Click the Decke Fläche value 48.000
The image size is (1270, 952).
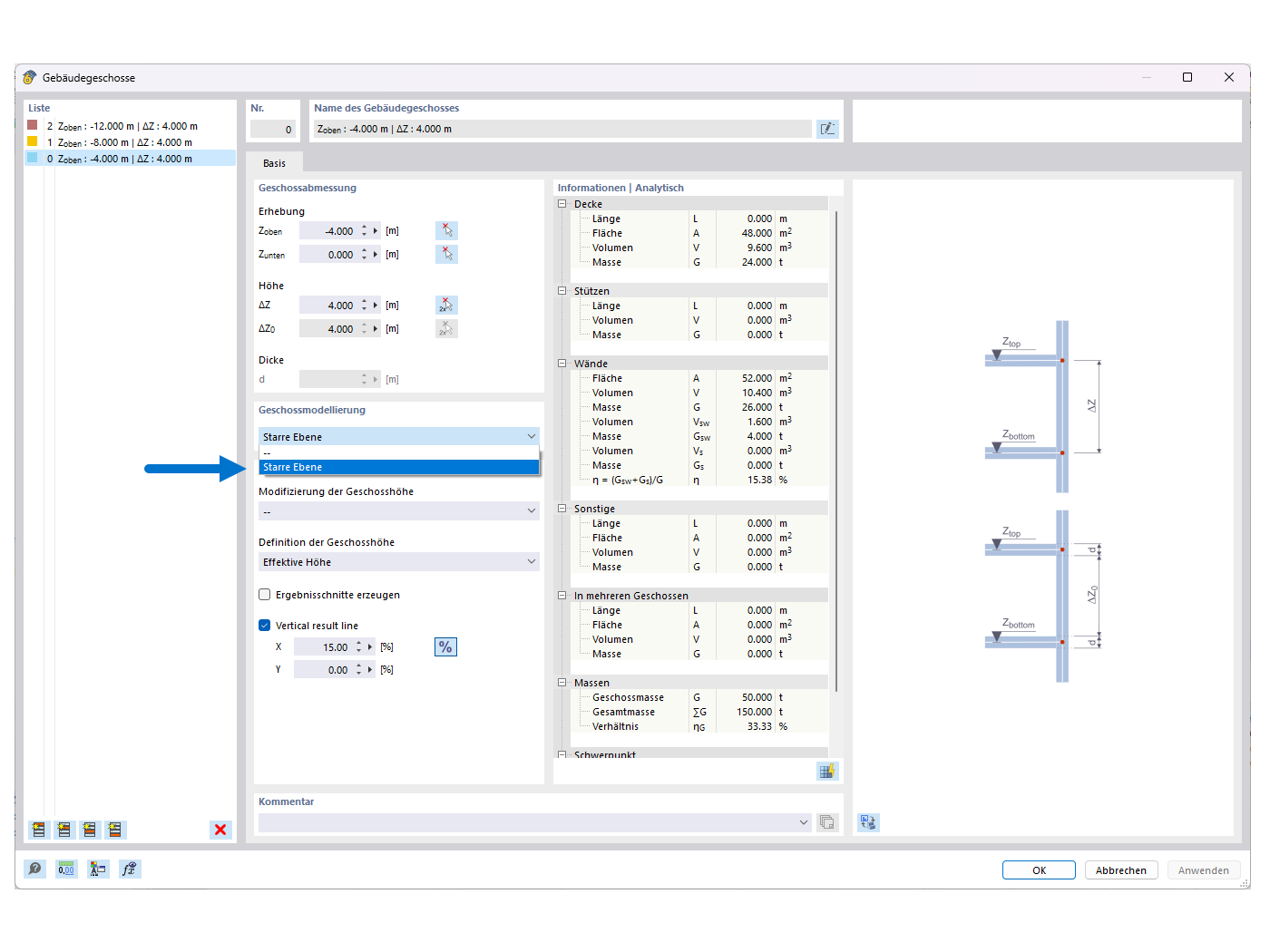tap(757, 233)
